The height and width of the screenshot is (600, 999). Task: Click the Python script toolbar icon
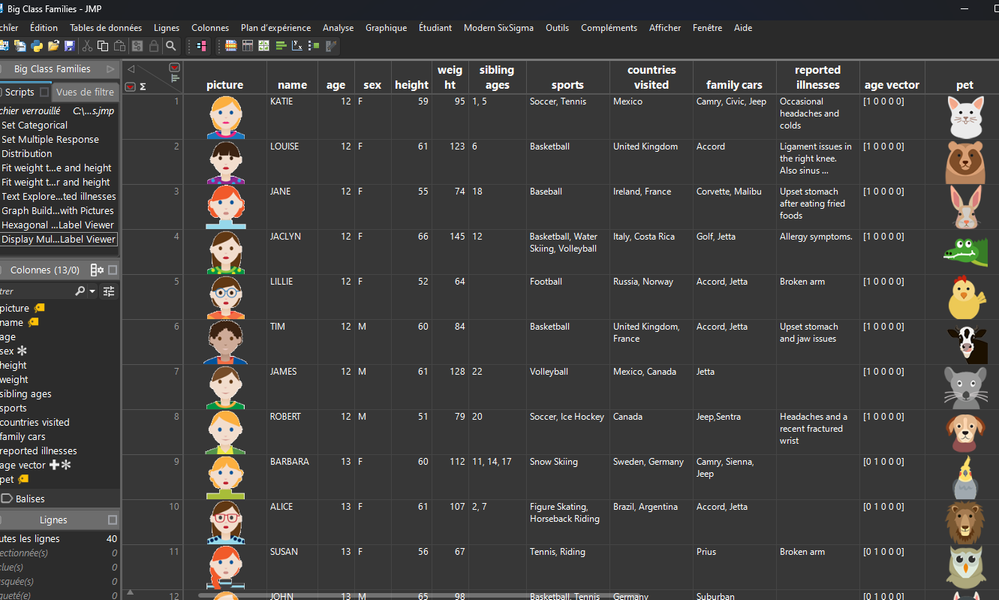(37, 46)
